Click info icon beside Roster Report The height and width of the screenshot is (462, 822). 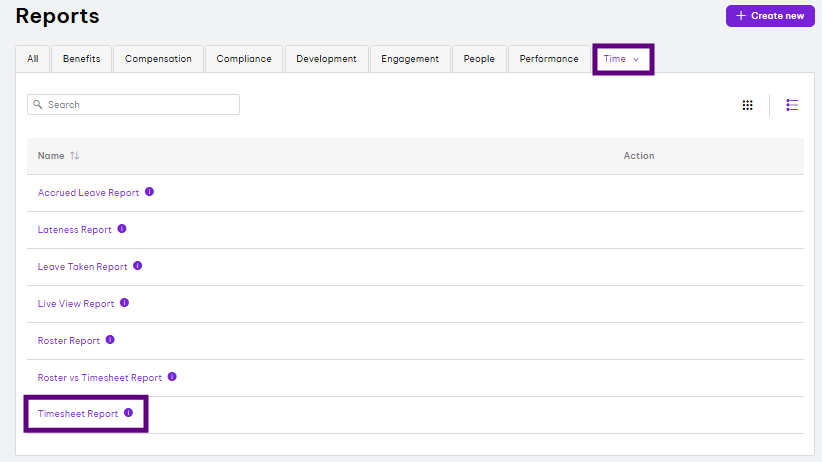(x=110, y=340)
